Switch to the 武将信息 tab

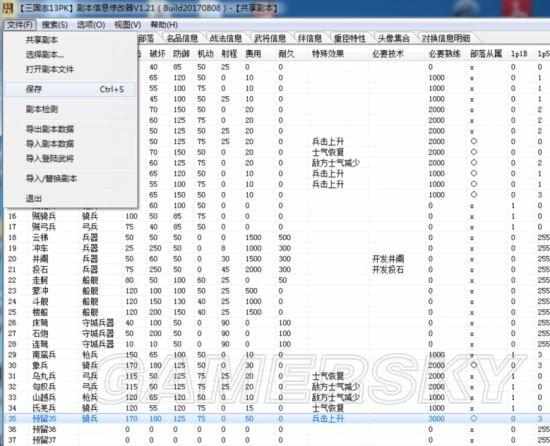pos(270,38)
